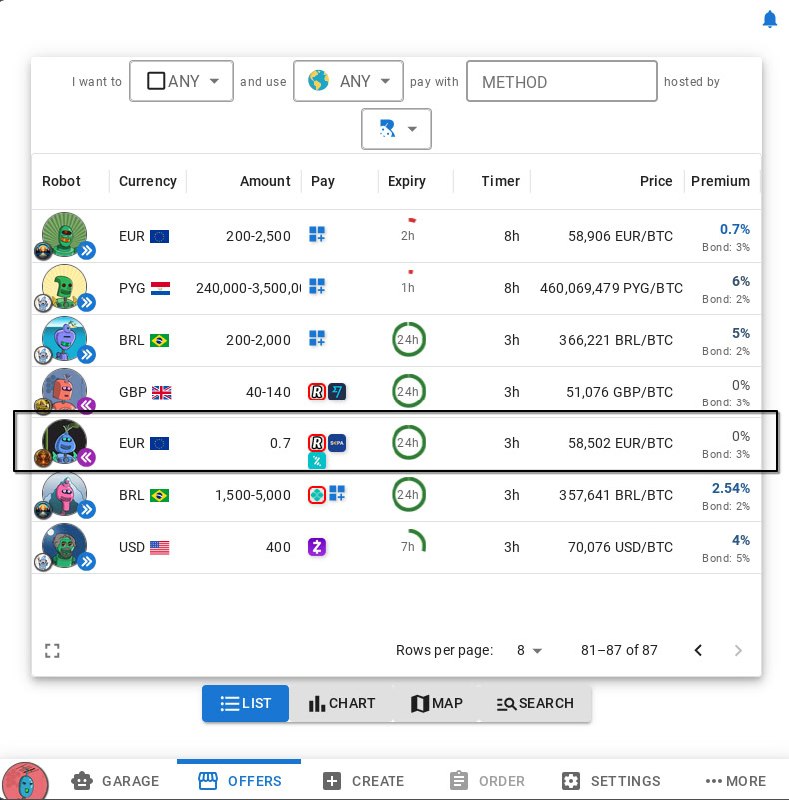Viewport: 789px width, 800px height.
Task: Click the 24h expiry circle in GBP row
Action: point(408,391)
